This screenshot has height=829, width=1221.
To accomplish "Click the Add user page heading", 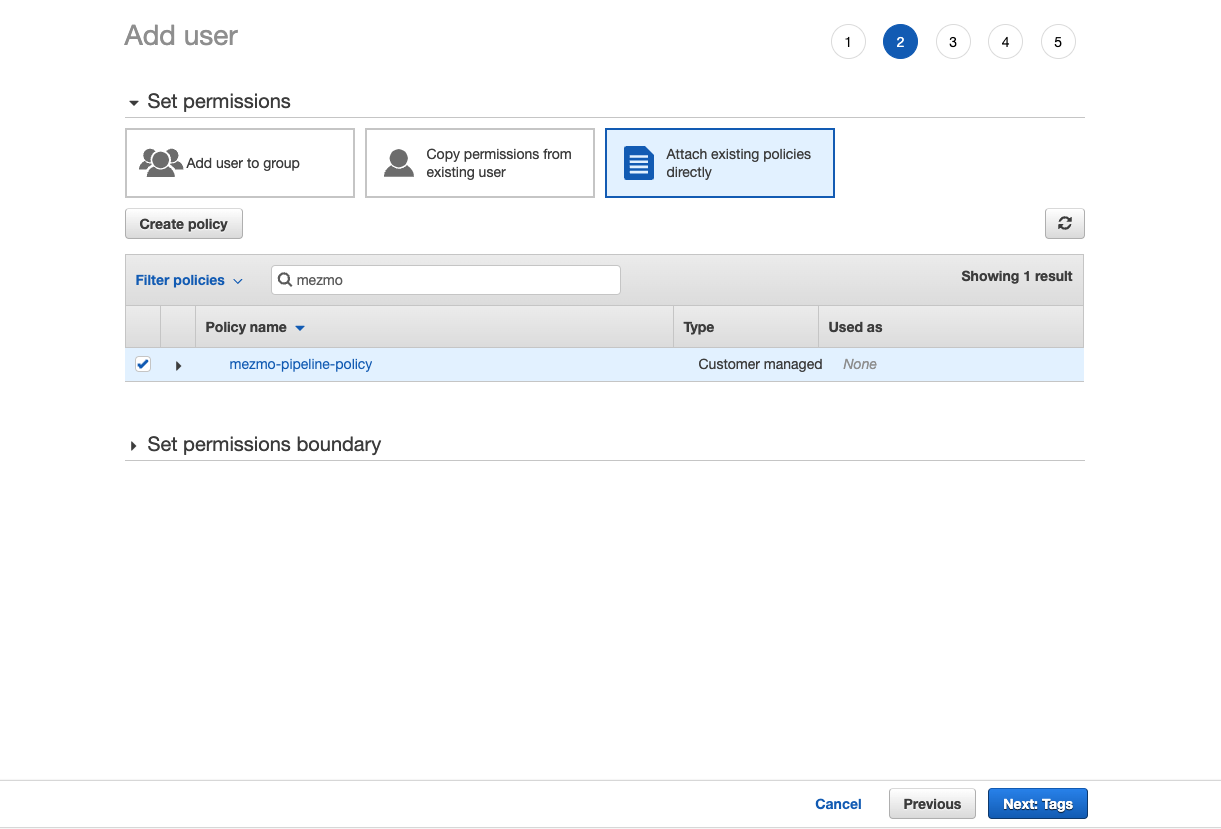I will [x=181, y=36].
